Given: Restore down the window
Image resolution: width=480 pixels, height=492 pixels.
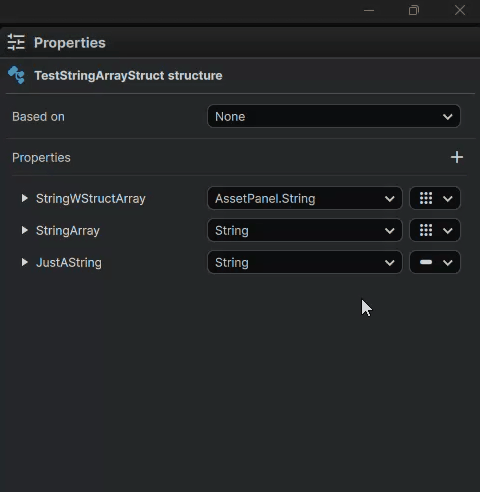Looking at the screenshot, I should click(x=414, y=10).
